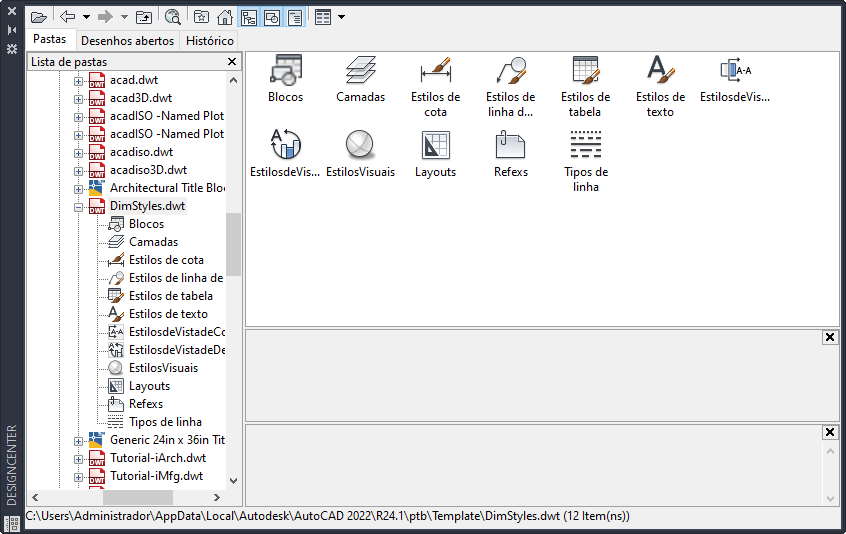
Task: Open the Favorites folder icon
Action: pos(201,17)
